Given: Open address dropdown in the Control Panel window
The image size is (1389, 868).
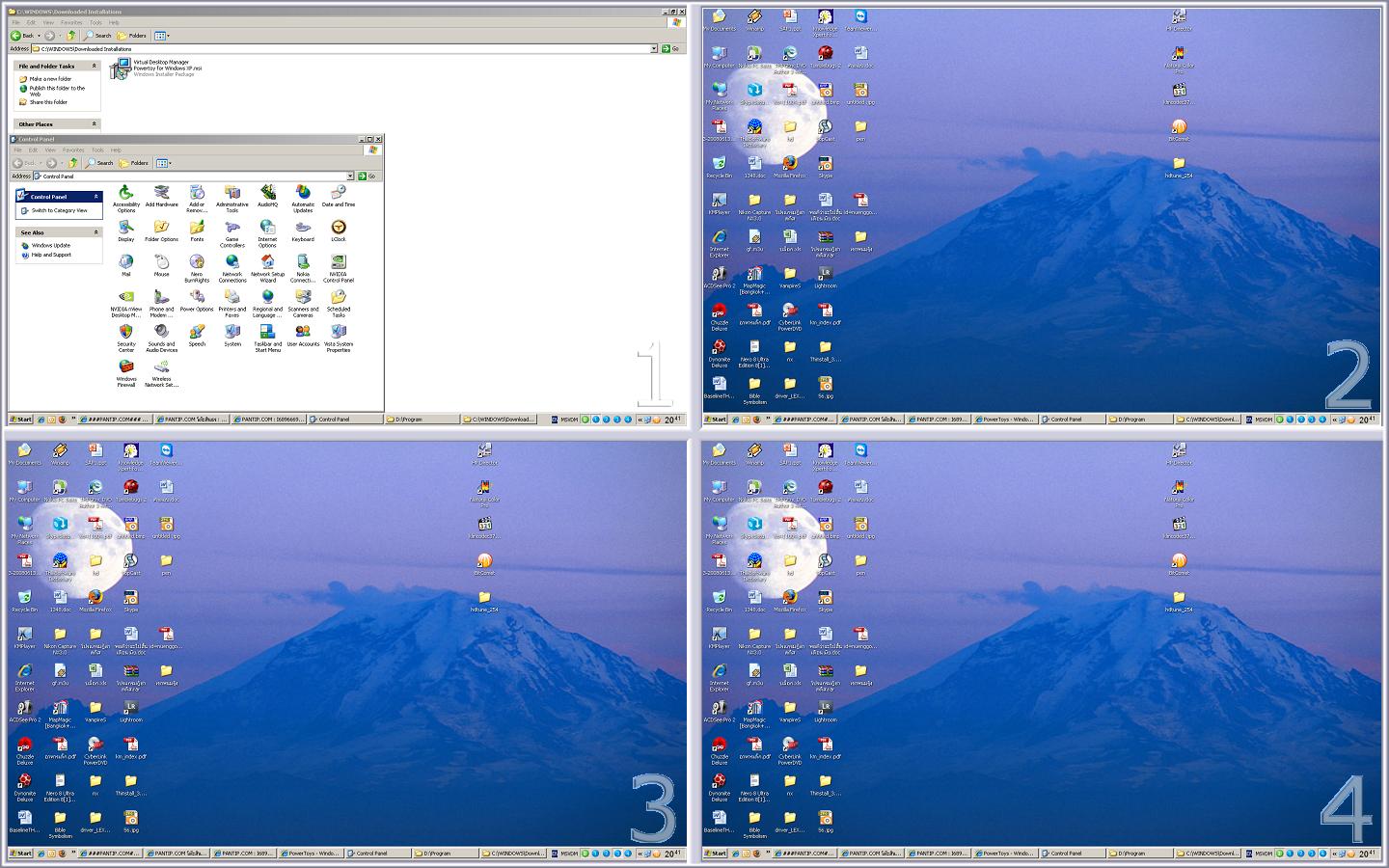Looking at the screenshot, I should pyautogui.click(x=350, y=176).
